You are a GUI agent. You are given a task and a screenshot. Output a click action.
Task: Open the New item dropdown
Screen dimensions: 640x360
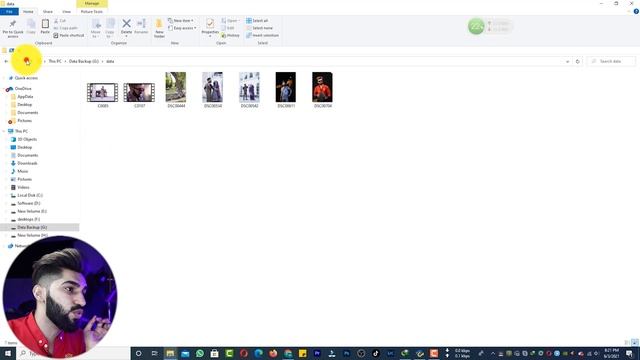(181, 20)
